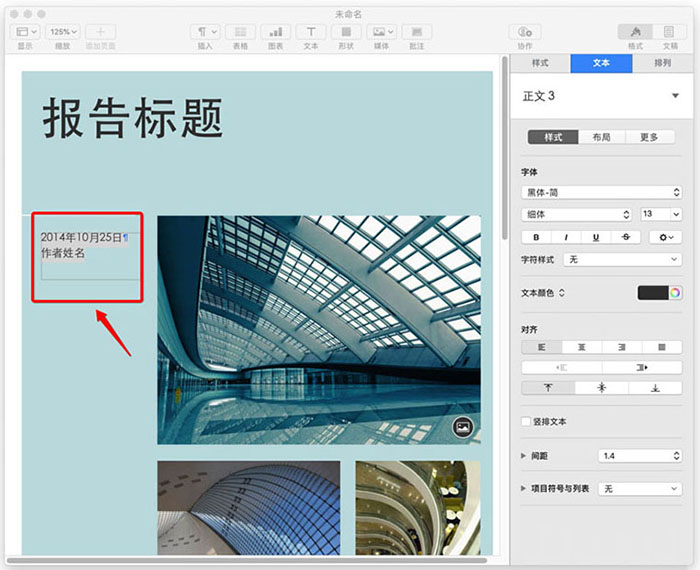Screen dimensions: 700x570
Task: Select the spiral atrium photo
Action: tap(418, 508)
